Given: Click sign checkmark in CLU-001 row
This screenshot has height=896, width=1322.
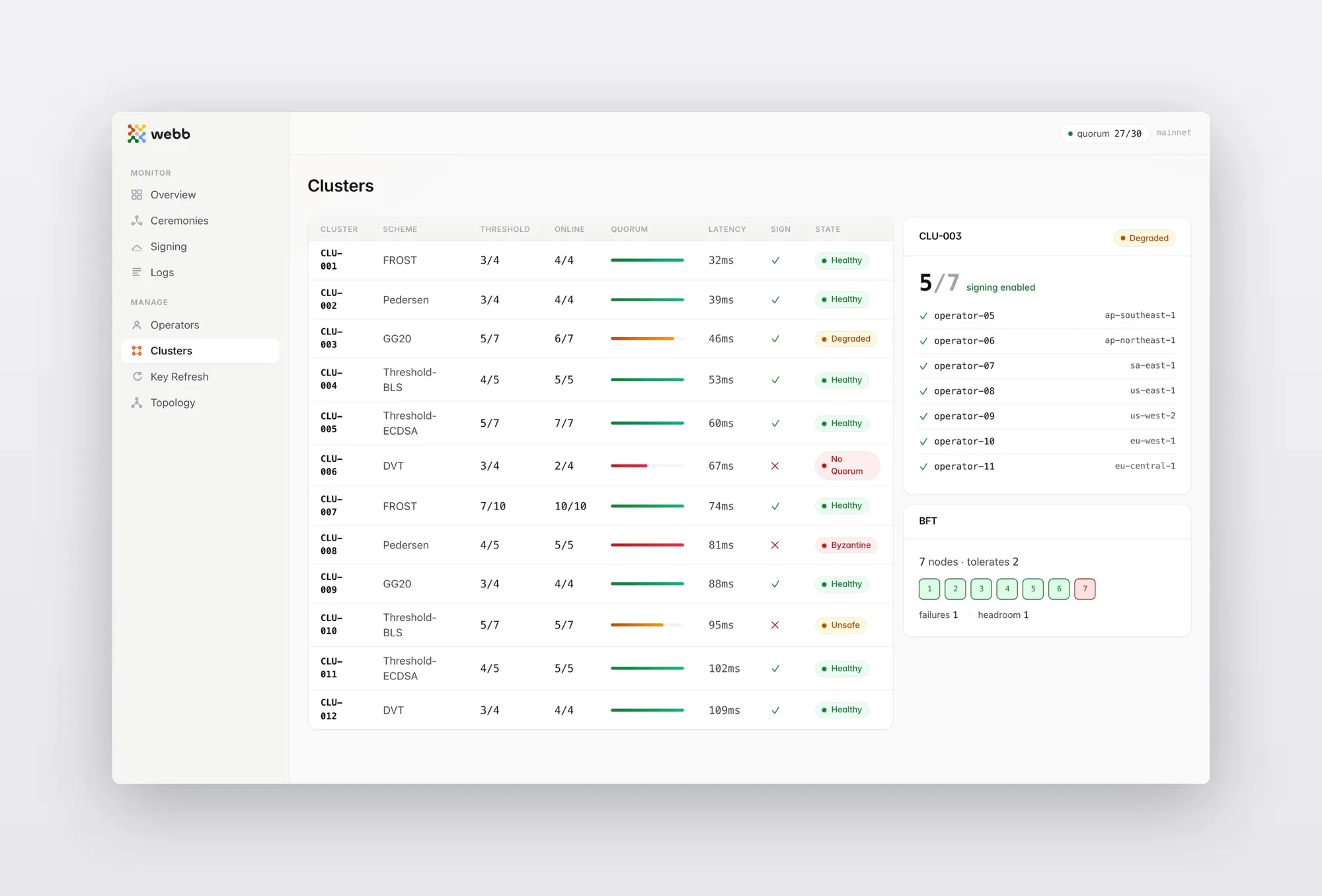Looking at the screenshot, I should coord(775,260).
